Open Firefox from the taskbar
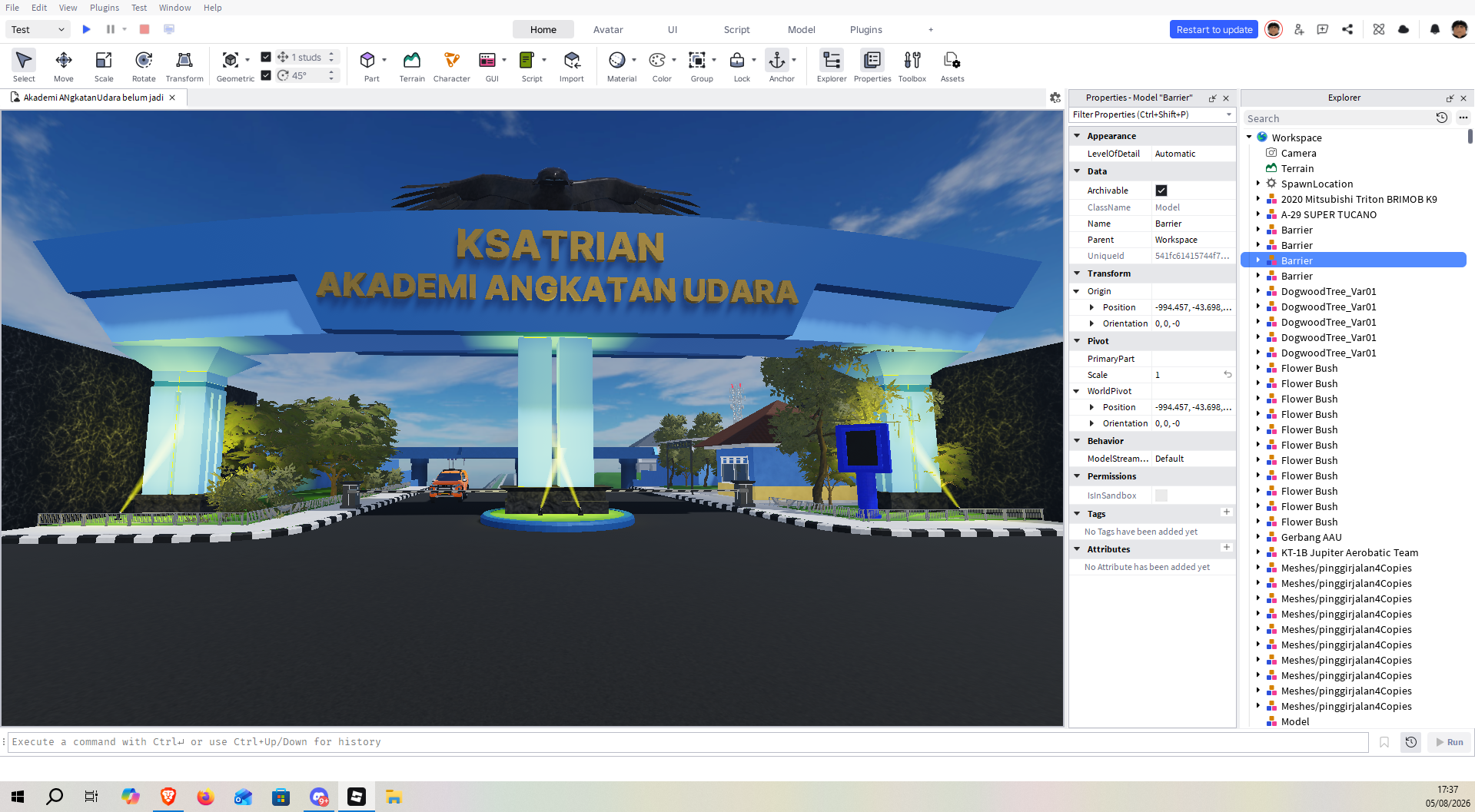 pos(205,797)
